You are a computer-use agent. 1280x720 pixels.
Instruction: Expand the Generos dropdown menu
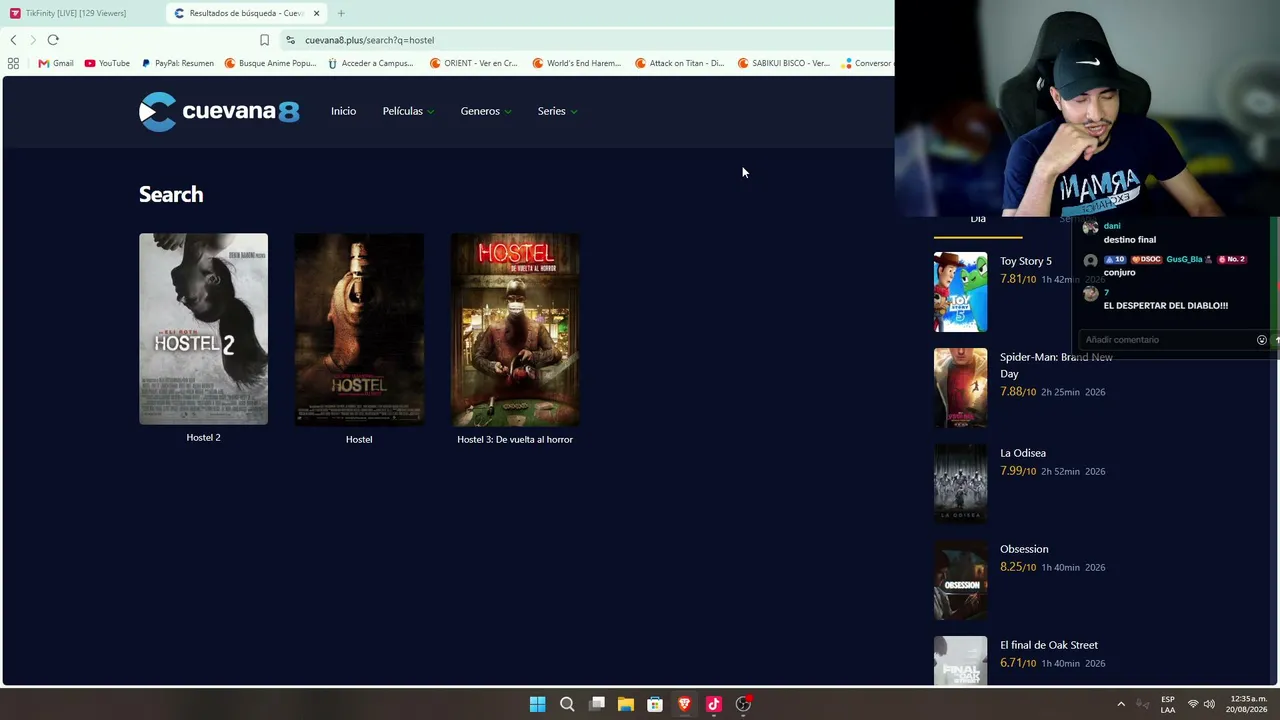click(x=486, y=111)
